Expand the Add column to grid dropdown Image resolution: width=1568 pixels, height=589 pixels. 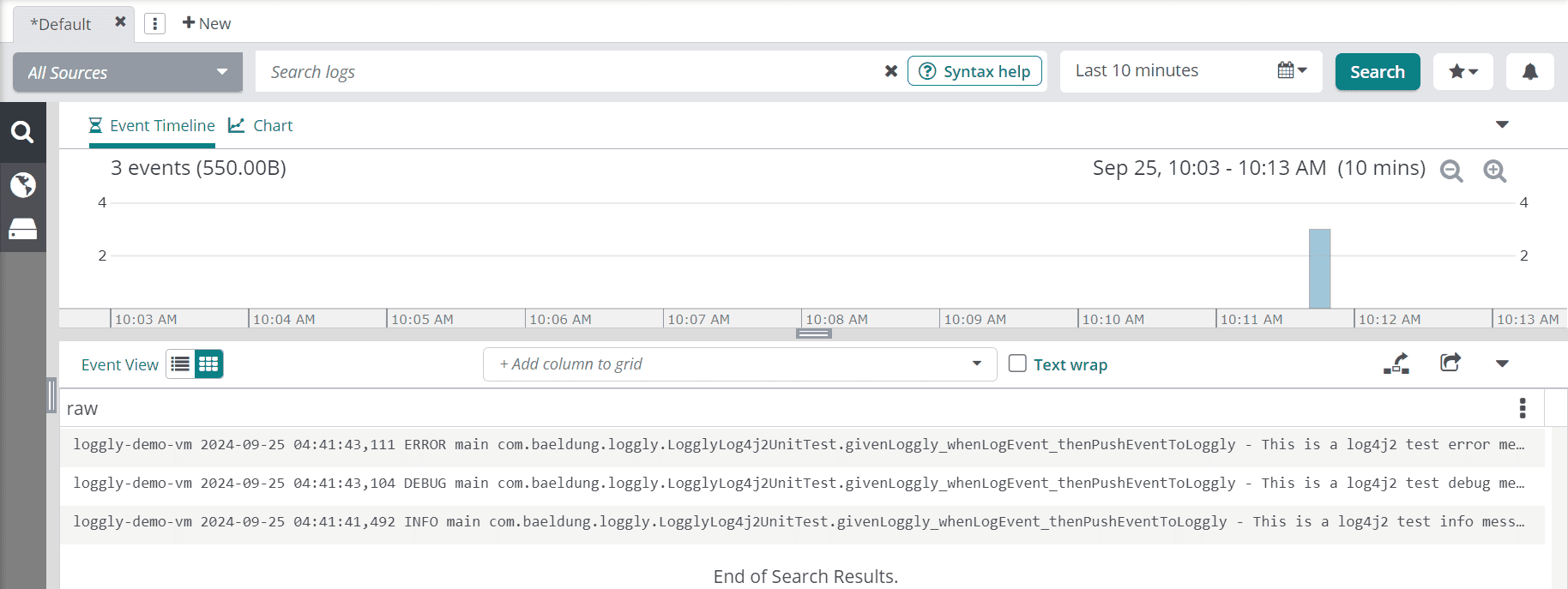tap(976, 364)
